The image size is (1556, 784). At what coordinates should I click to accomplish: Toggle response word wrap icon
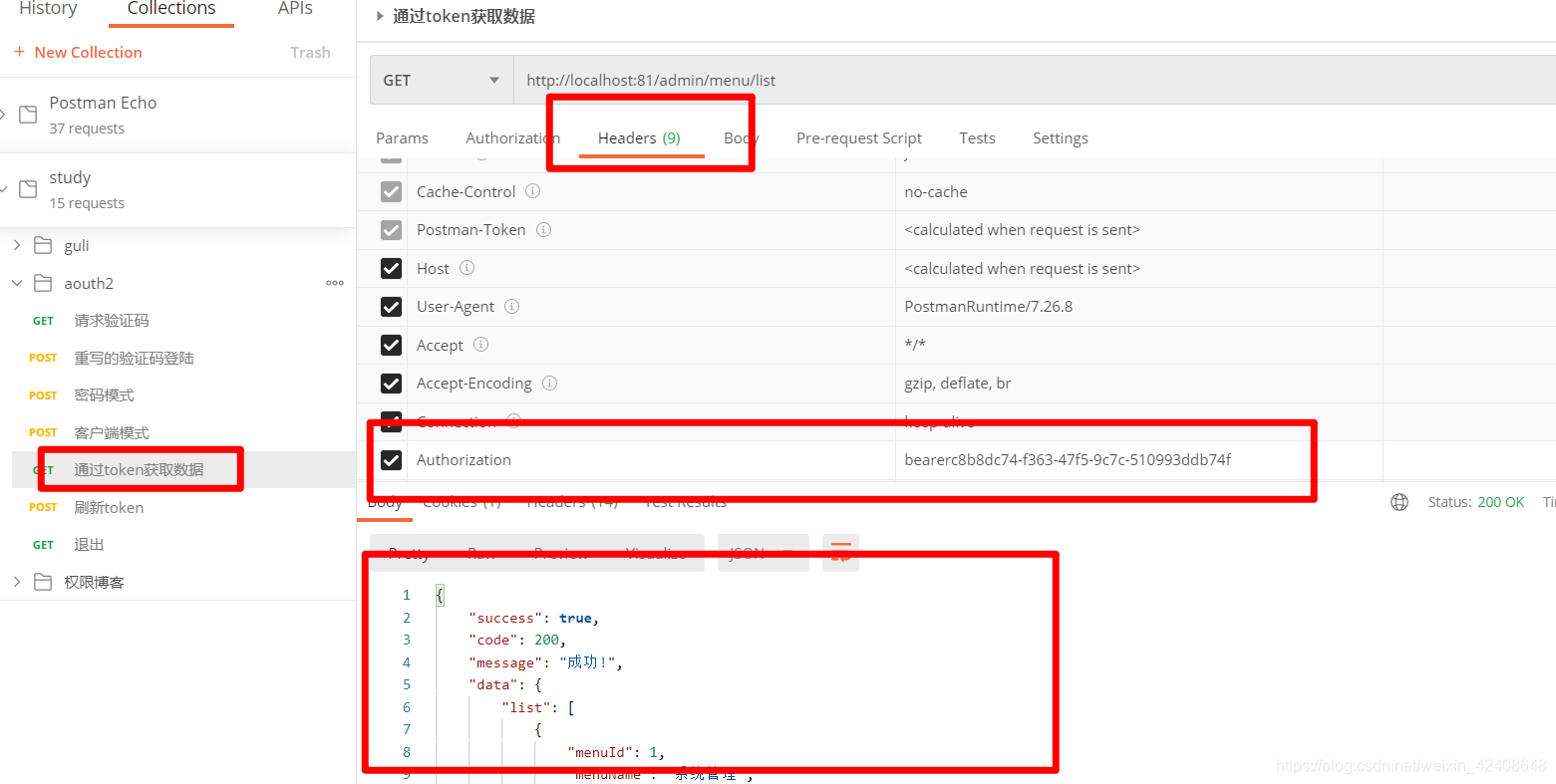pos(841,552)
